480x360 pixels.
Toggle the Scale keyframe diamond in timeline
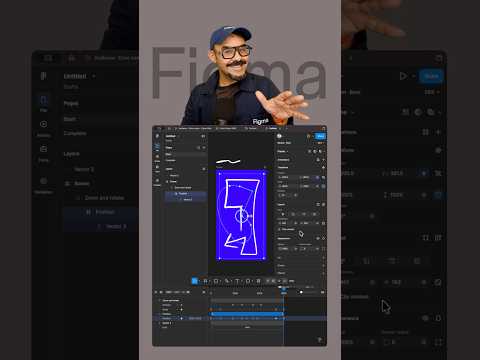coord(181,310)
